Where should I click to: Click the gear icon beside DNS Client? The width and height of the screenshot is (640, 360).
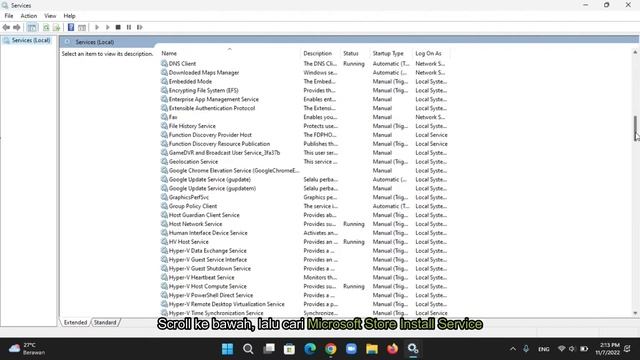point(164,64)
